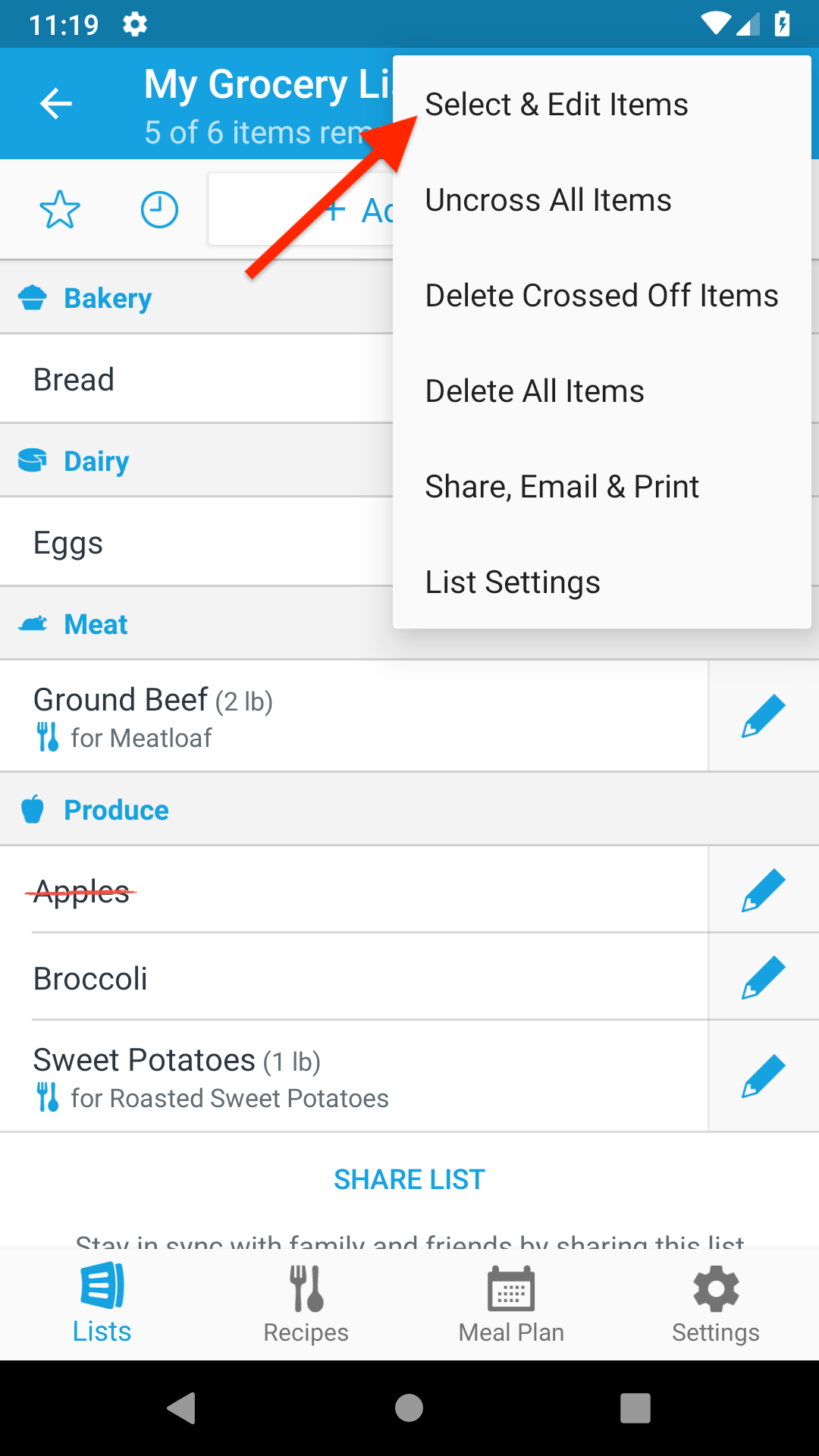Viewport: 819px width, 1456px height.
Task: Edit Ground Beef with pencil icon
Action: pos(763,716)
